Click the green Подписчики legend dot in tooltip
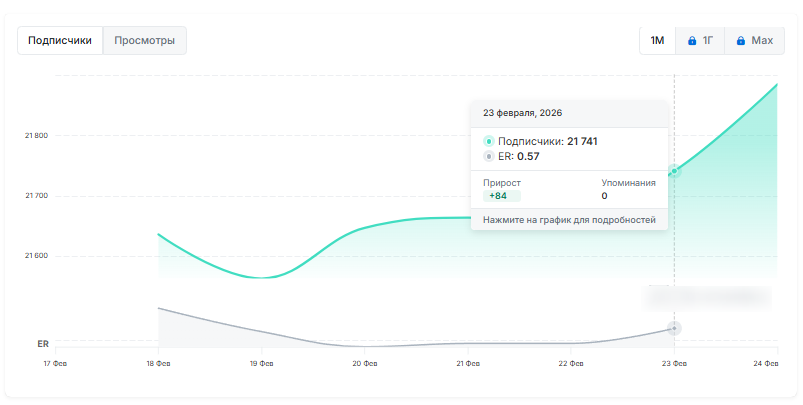803x405 pixels. [489, 142]
